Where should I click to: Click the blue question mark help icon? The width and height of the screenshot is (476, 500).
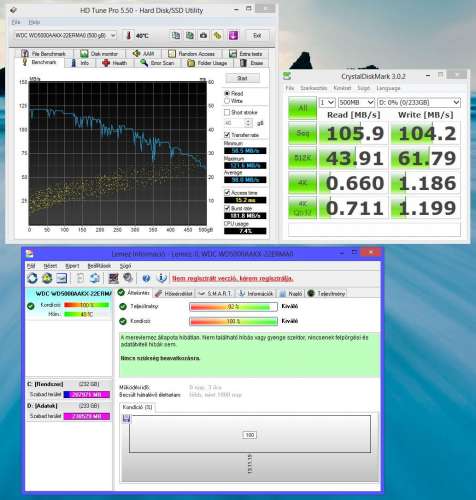tap(146, 278)
